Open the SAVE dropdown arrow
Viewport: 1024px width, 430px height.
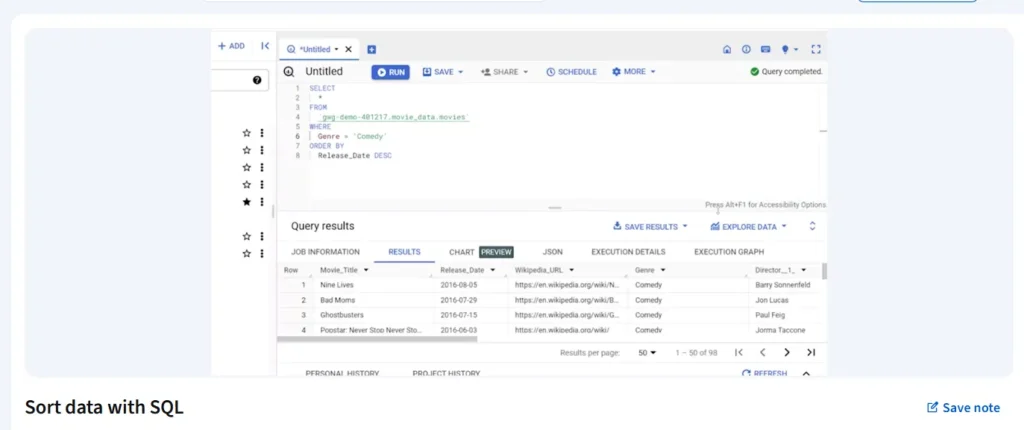point(460,72)
